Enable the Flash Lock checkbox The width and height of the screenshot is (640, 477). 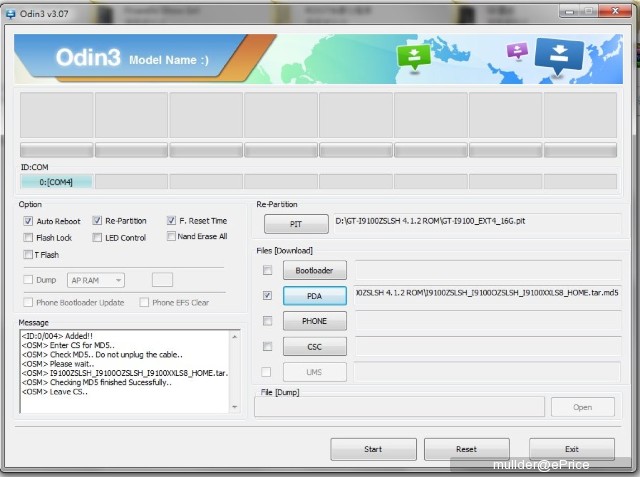point(28,237)
